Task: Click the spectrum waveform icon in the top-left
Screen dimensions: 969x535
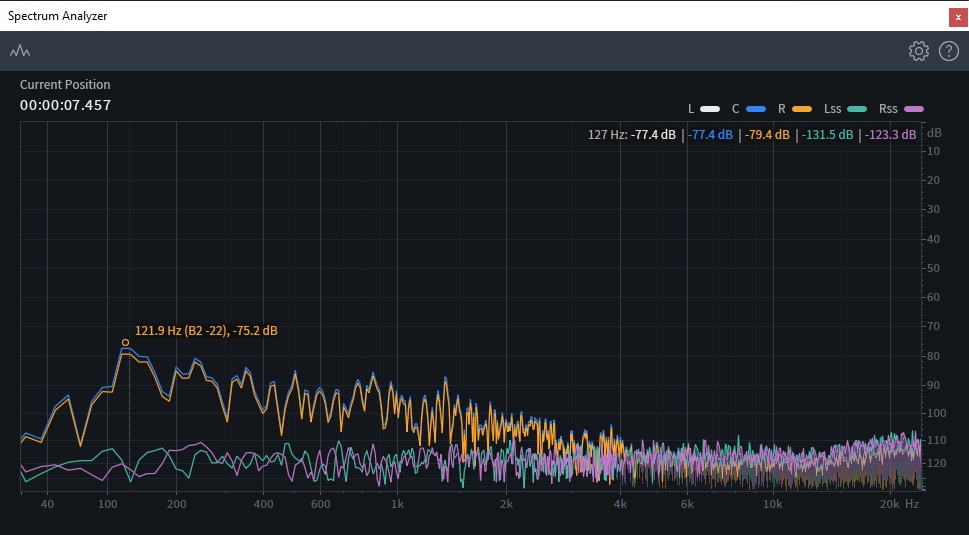Action: (20, 51)
